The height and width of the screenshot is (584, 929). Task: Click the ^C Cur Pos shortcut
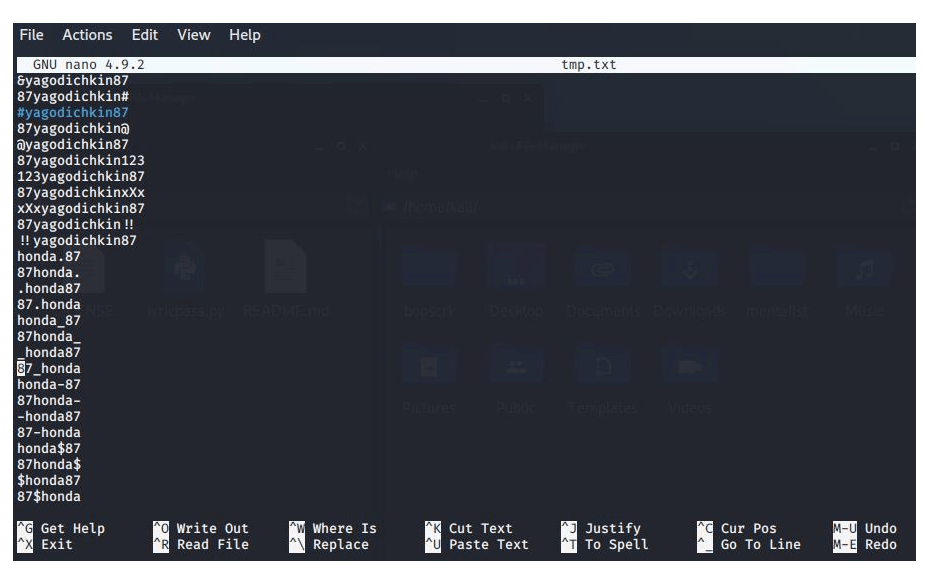[x=735, y=528]
